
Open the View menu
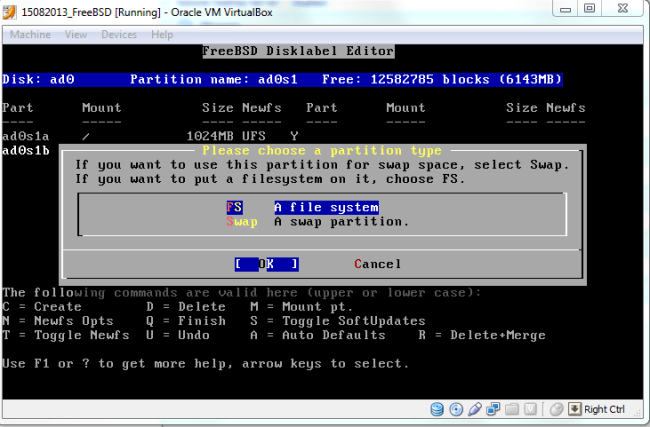tap(76, 34)
